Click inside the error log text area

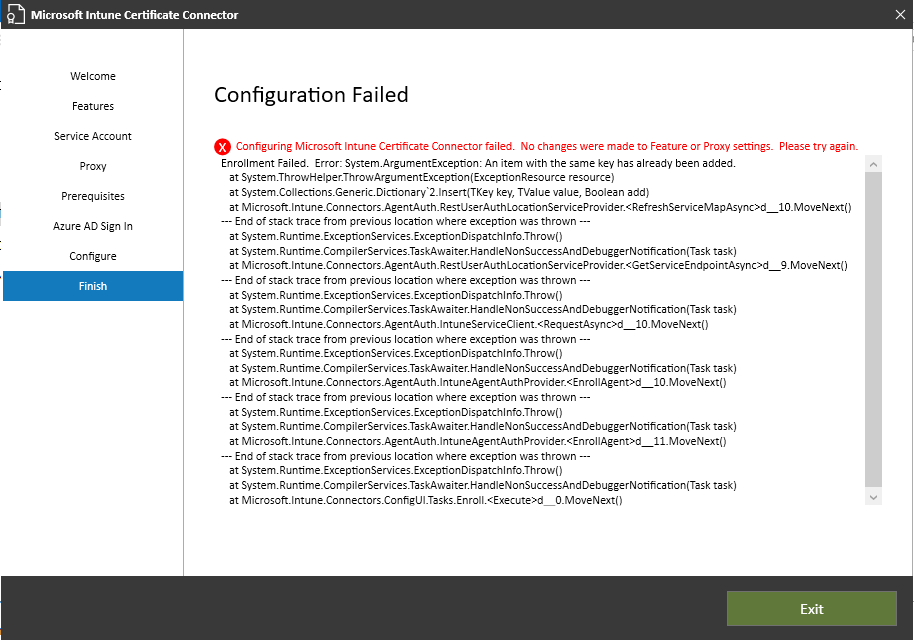coord(500,330)
